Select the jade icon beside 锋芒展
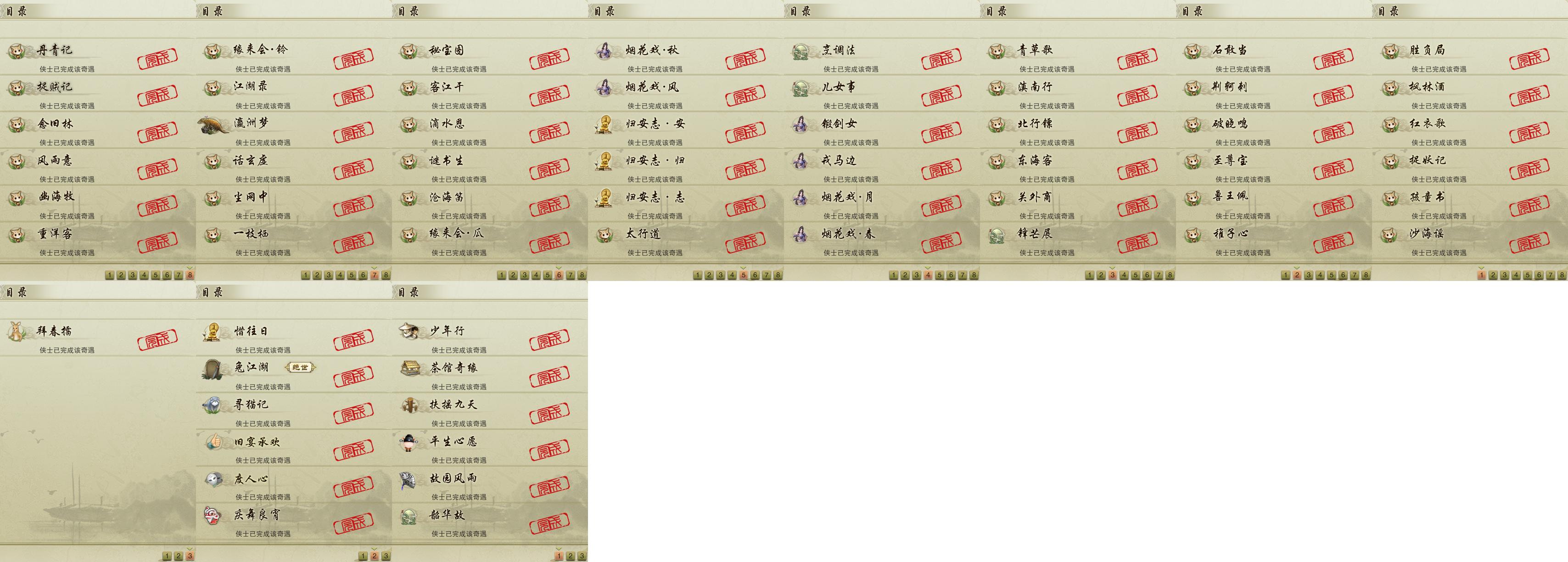Image resolution: width=1568 pixels, height=562 pixels. 997,235
